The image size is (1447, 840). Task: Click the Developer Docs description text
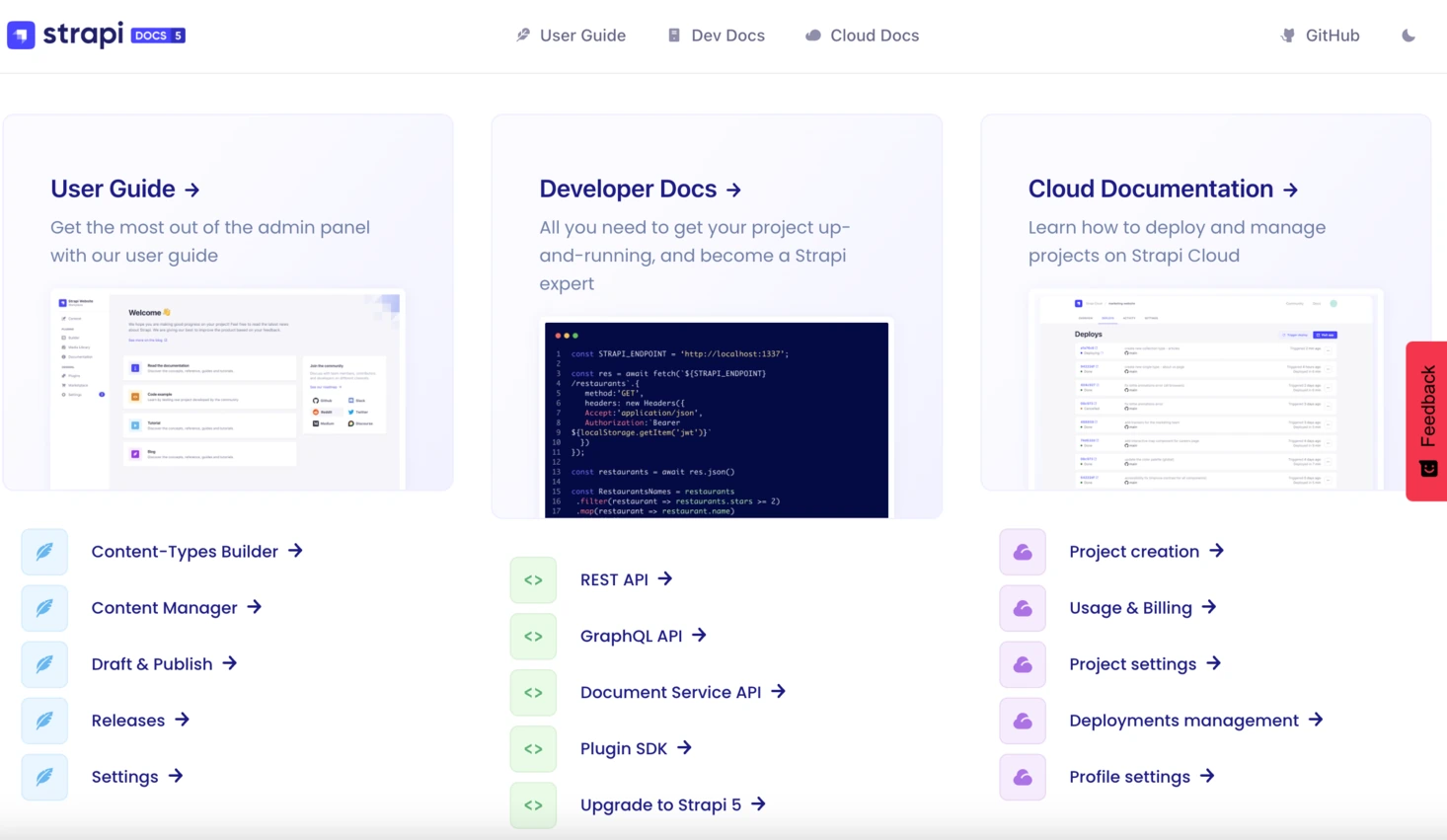pyautogui.click(x=695, y=256)
